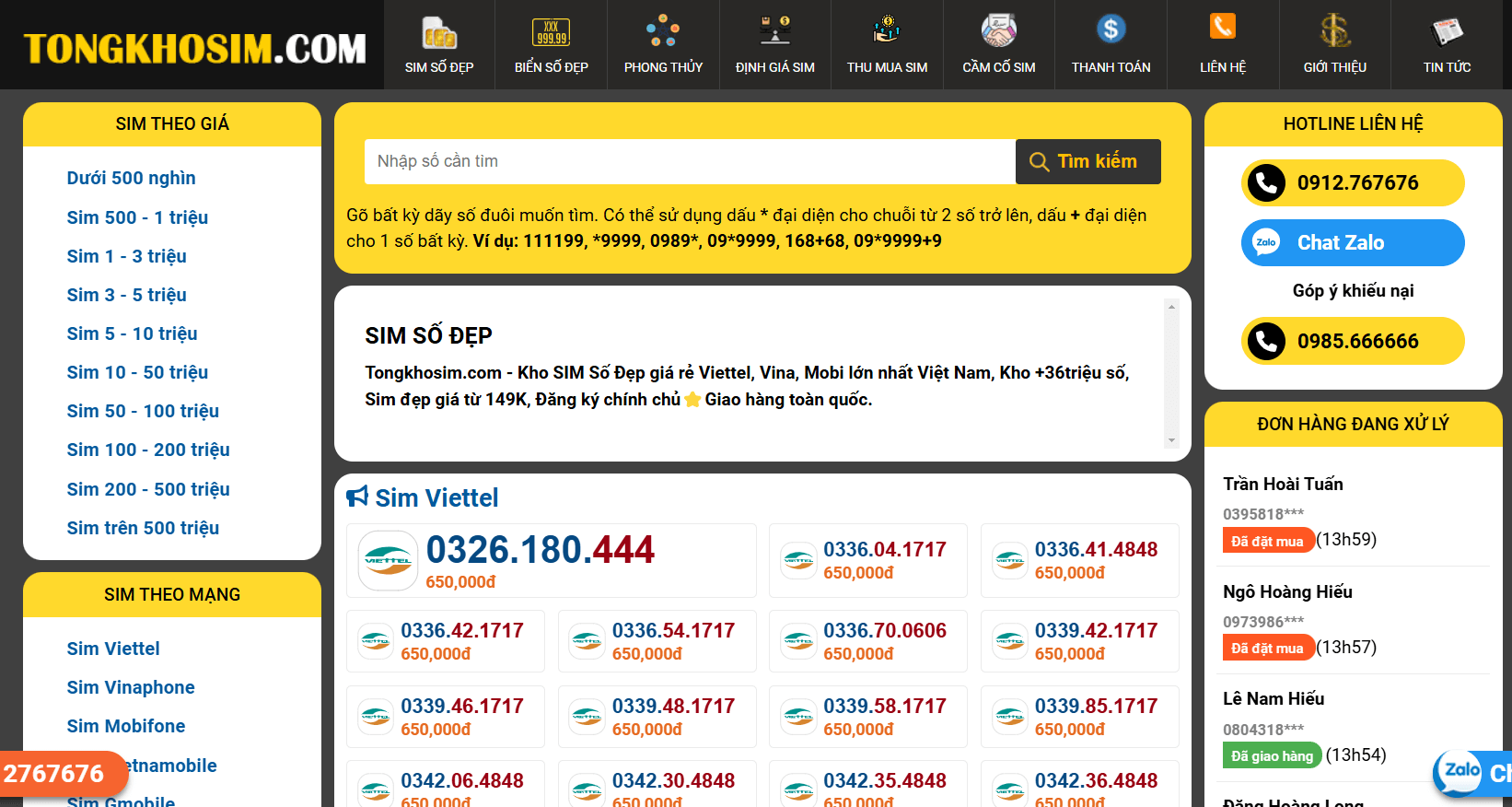This screenshot has width=1512, height=807.
Task: Open the BIỂN SỐ ĐẸP menu label
Action: (x=552, y=67)
